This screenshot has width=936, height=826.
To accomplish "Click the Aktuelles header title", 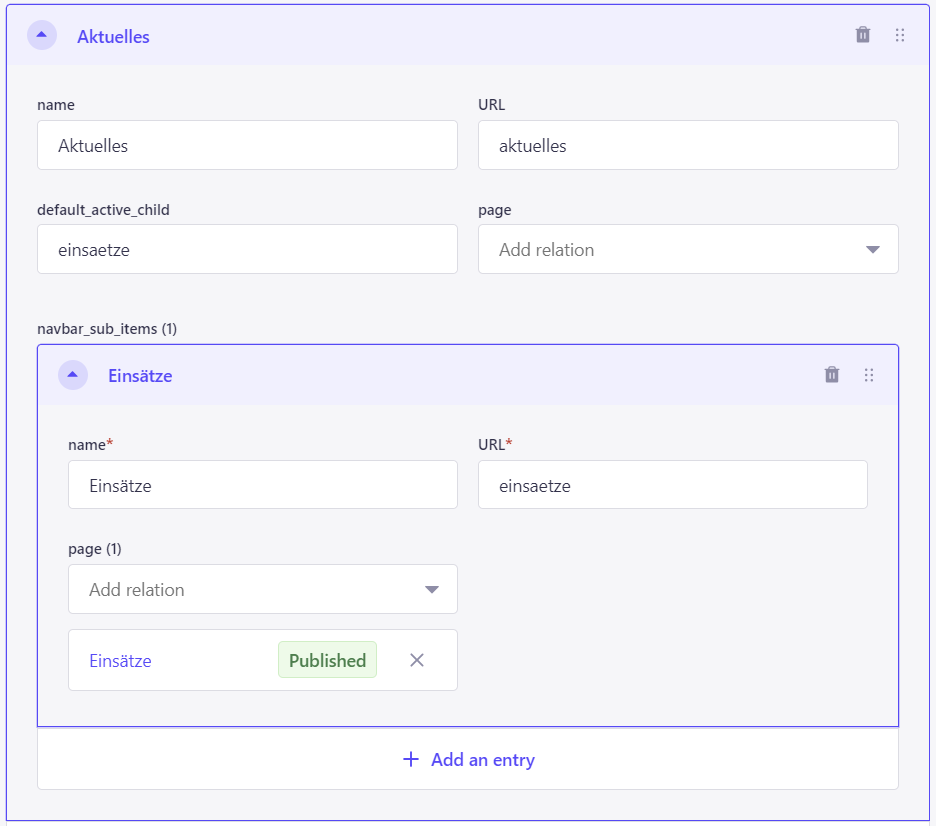I will tap(113, 37).
